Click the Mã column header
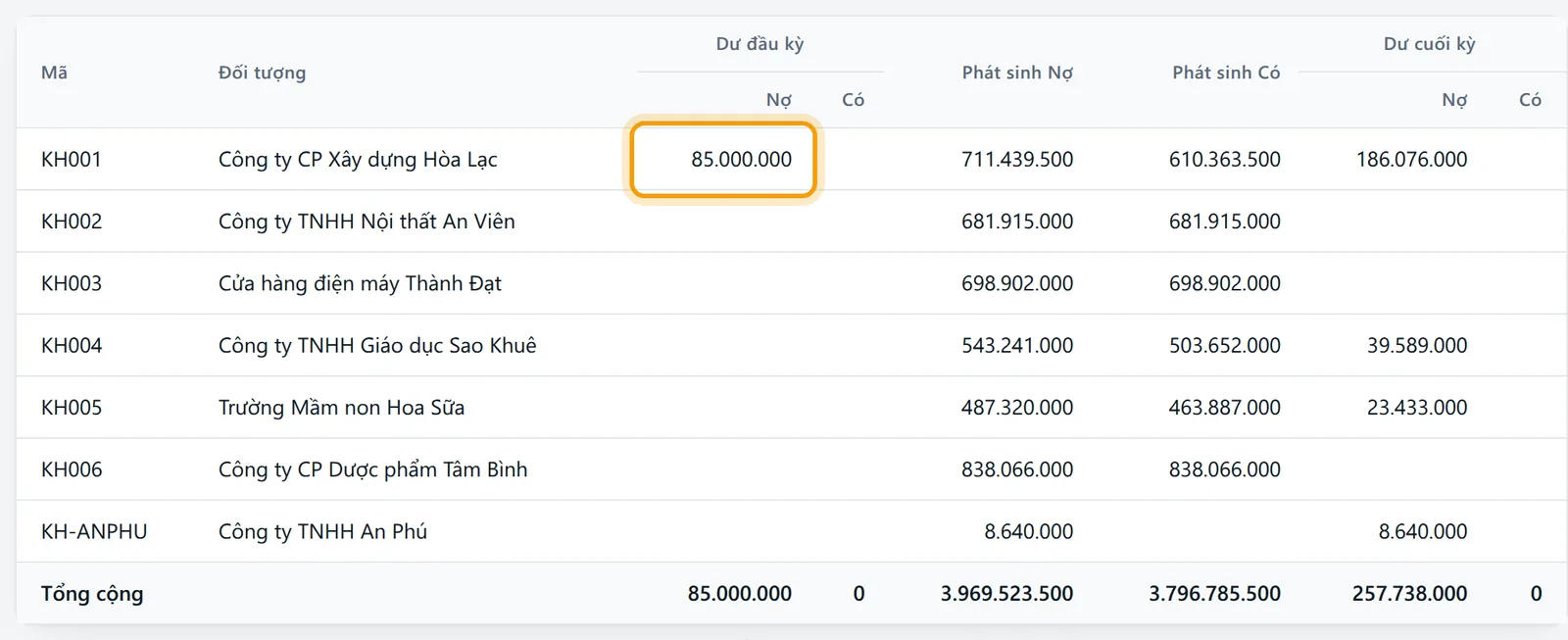Screen dimensions: 1568x640 tap(54, 73)
